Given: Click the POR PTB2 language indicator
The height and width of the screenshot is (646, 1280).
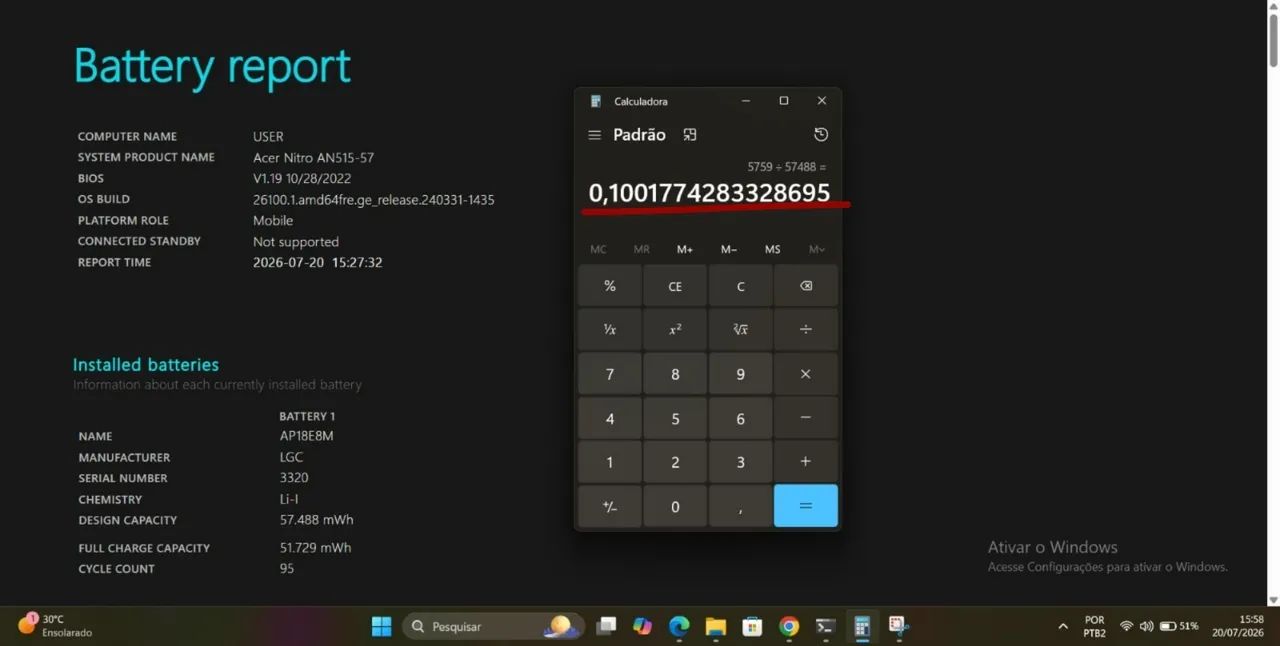Looking at the screenshot, I should pos(1095,626).
